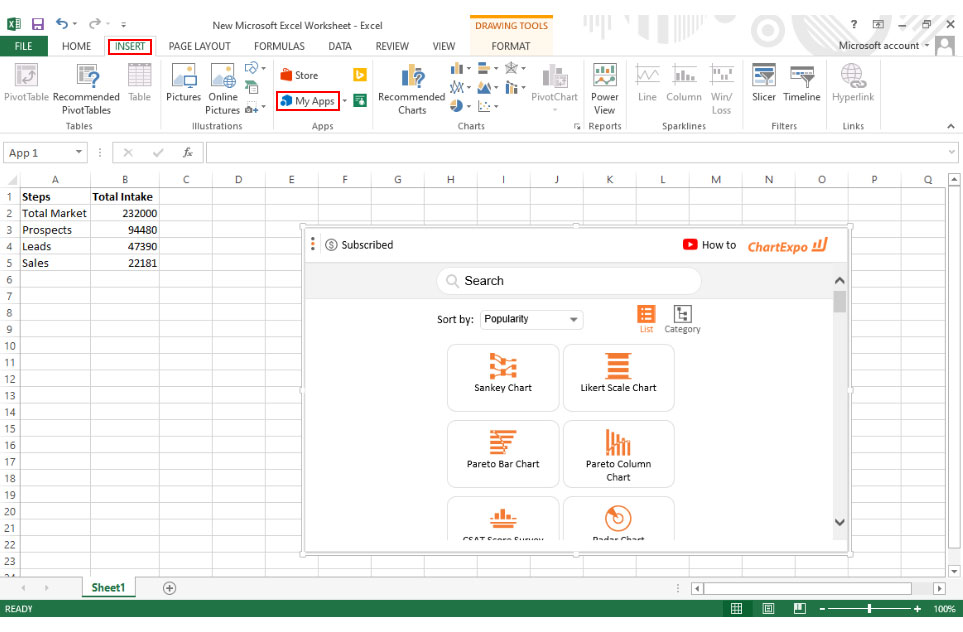
Task: Expand the pie chart type dropdown
Action: tap(469, 106)
